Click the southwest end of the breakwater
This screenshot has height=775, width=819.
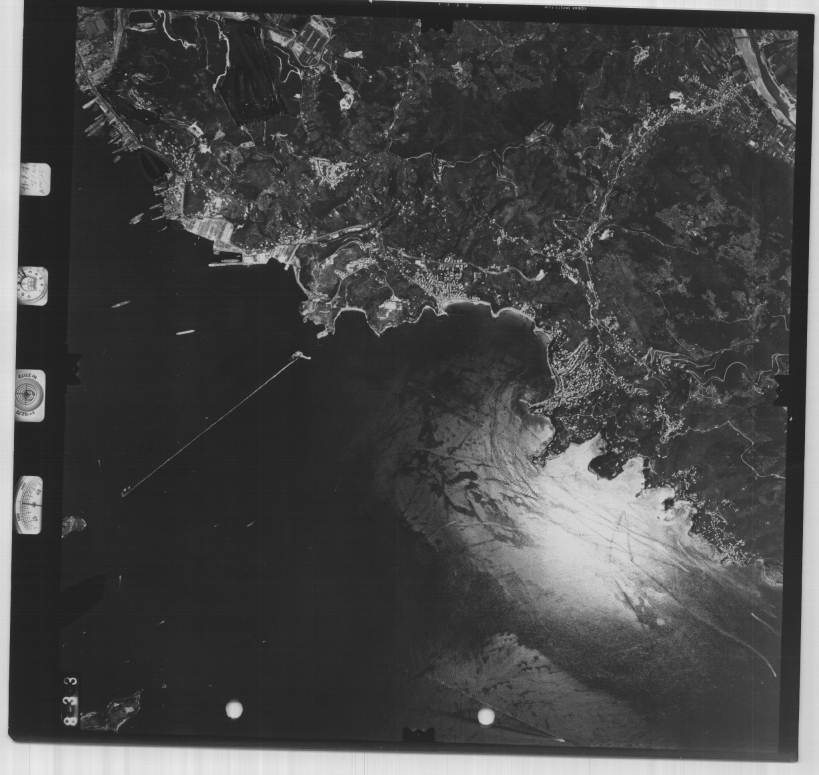126,491
